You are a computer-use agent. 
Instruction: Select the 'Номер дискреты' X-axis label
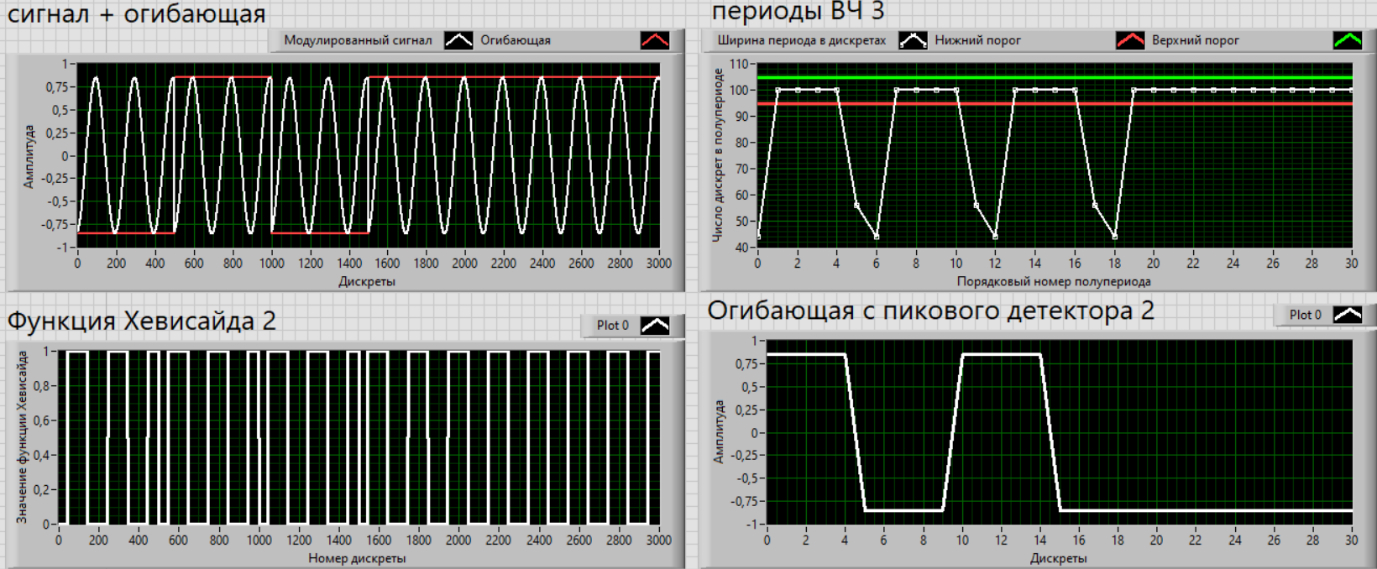[357, 558]
